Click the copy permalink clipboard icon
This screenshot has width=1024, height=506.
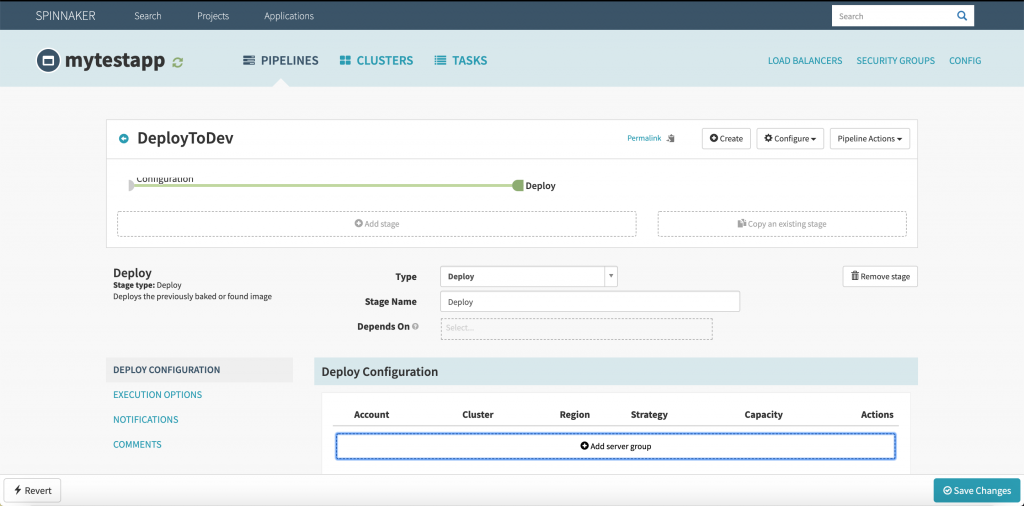672,138
